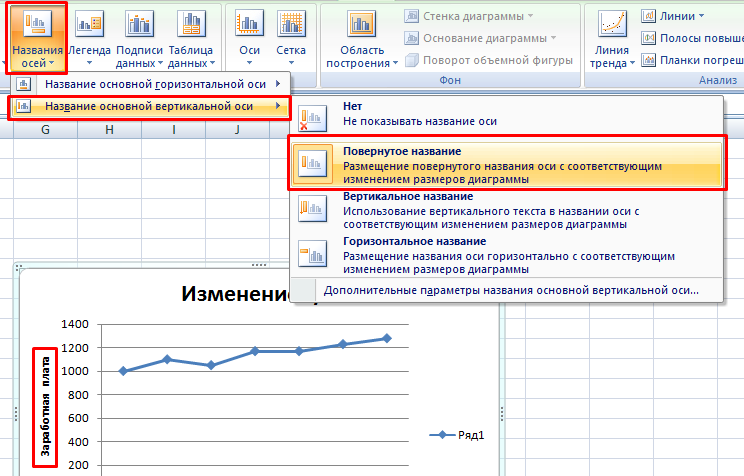Expand the Сетка dropdown arrow

tap(291, 63)
